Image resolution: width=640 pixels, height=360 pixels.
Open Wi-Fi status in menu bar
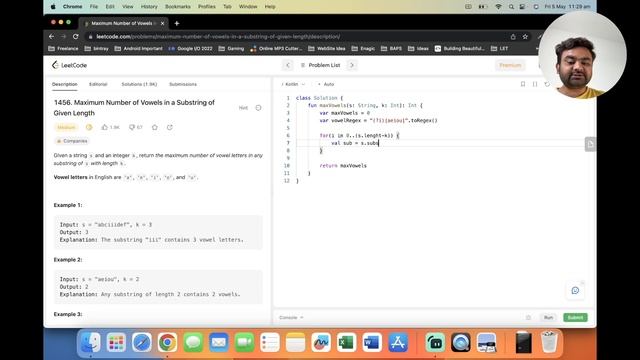pos(498,7)
